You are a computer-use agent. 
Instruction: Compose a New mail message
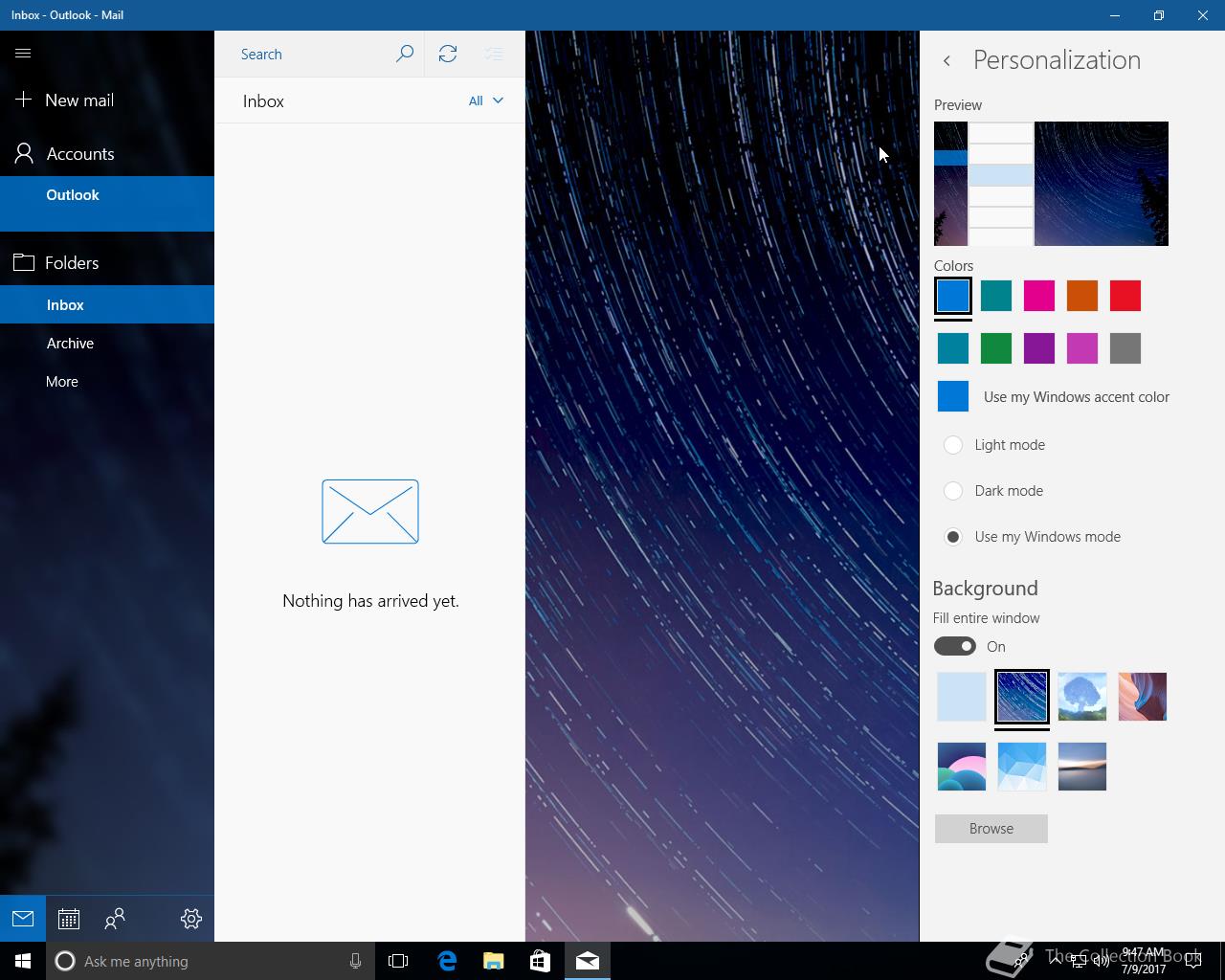click(x=107, y=100)
